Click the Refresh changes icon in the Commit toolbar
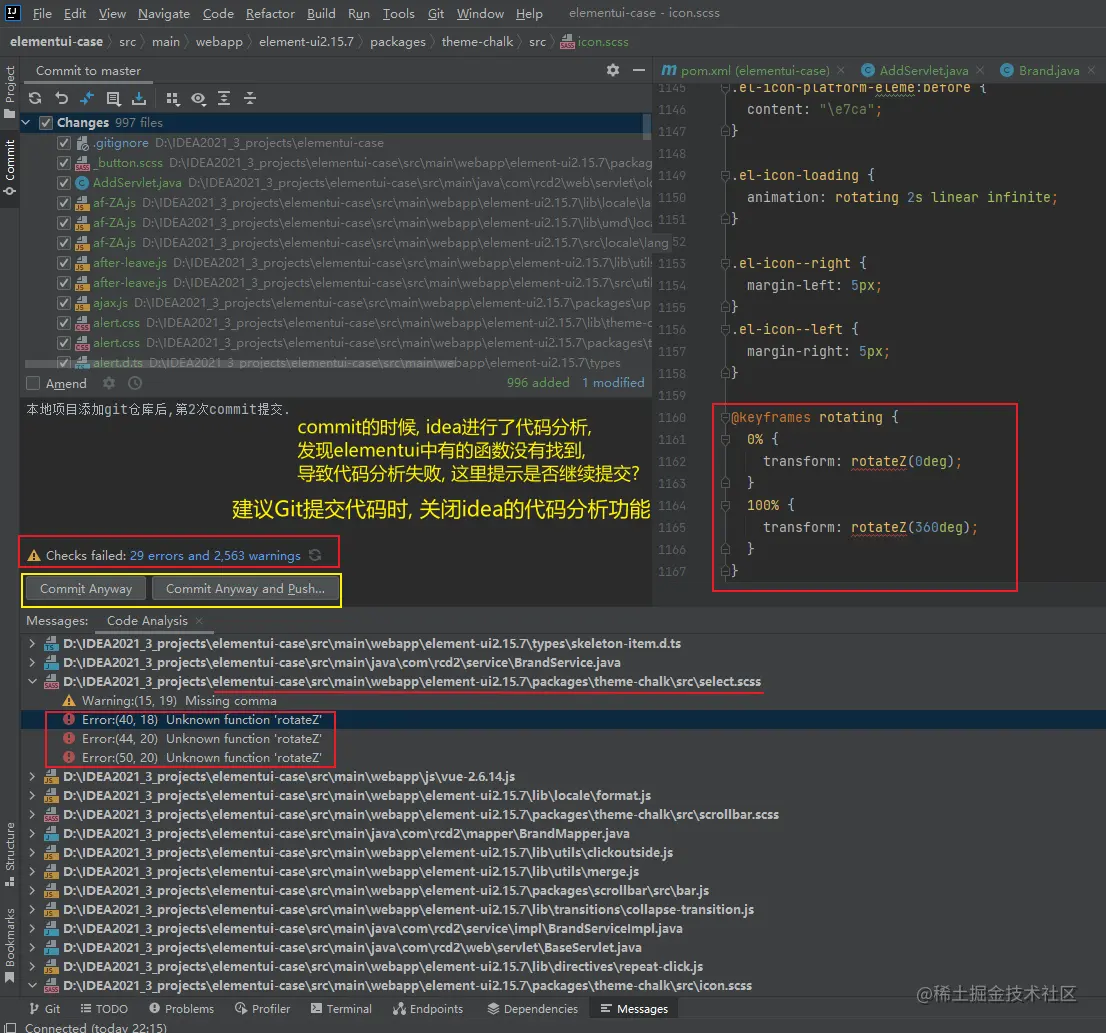 [35, 99]
